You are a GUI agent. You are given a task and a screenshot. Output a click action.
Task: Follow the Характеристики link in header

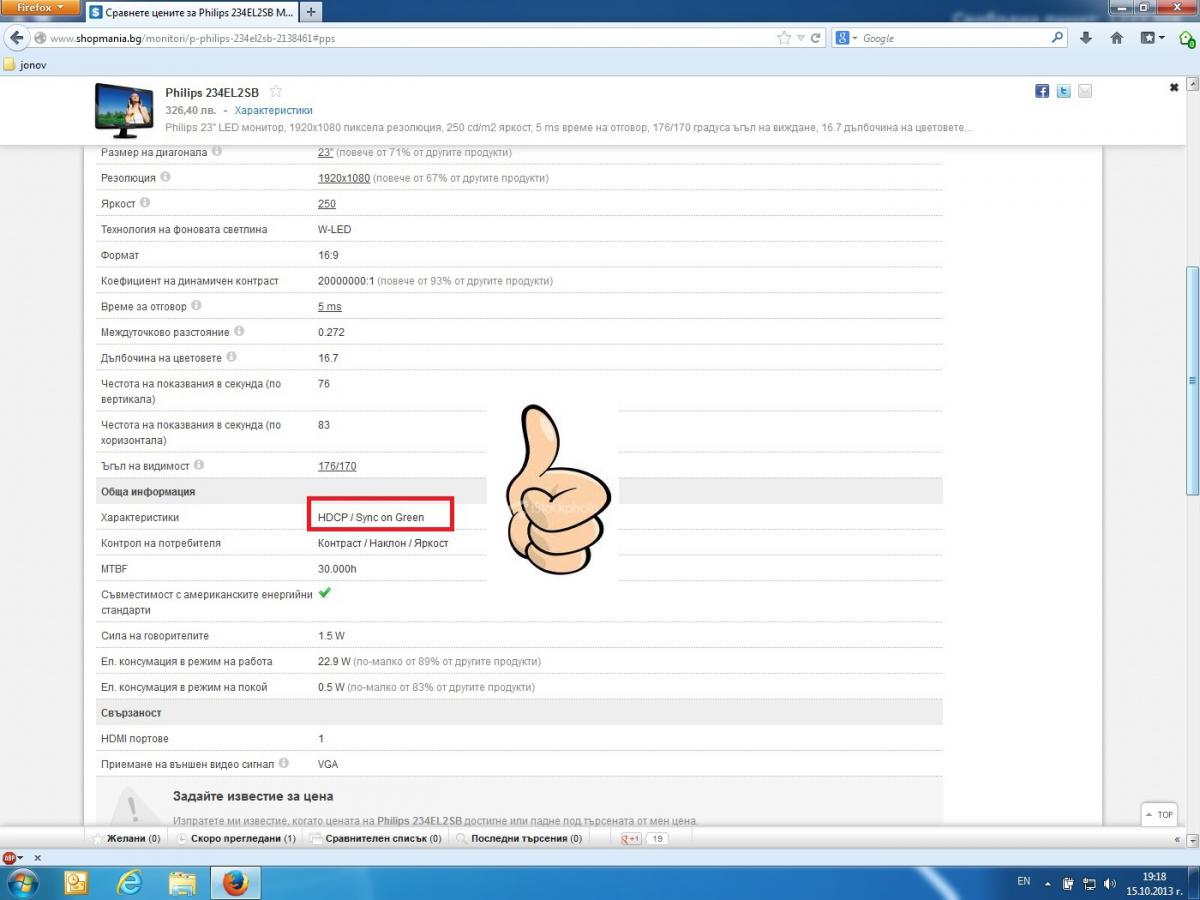pyautogui.click(x=273, y=110)
